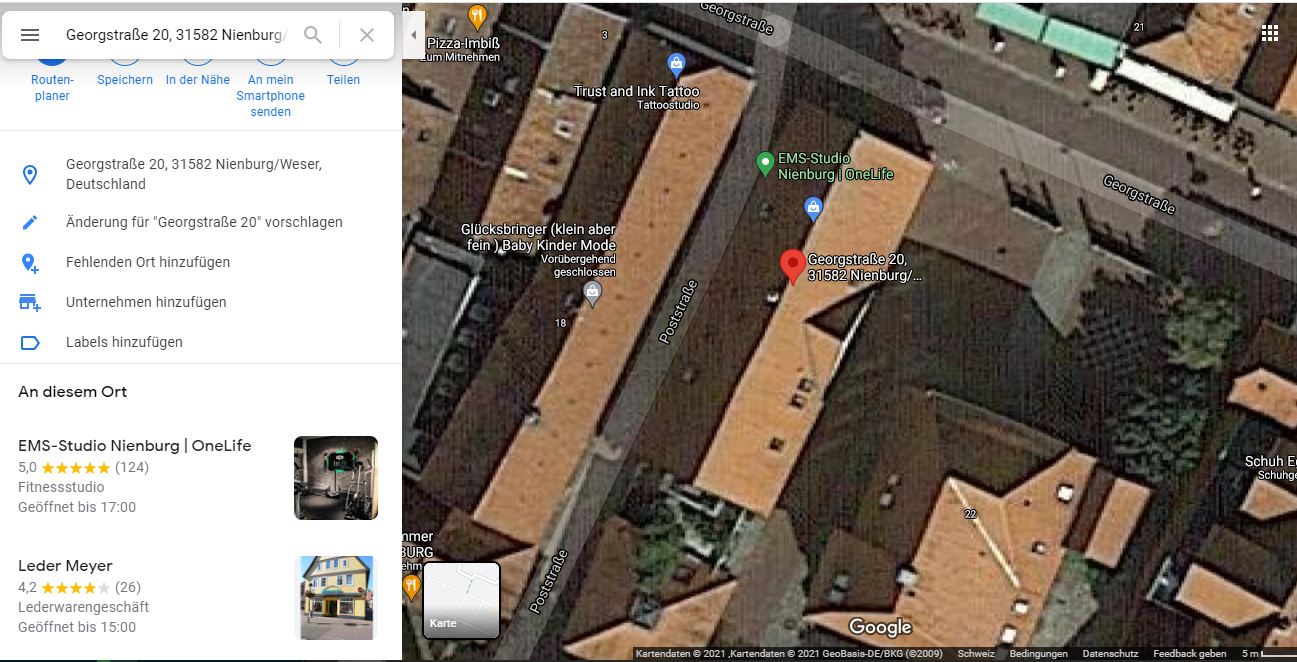Click the Feedback geben footer link
Viewport: 1297px width, 662px height.
click(x=1190, y=654)
